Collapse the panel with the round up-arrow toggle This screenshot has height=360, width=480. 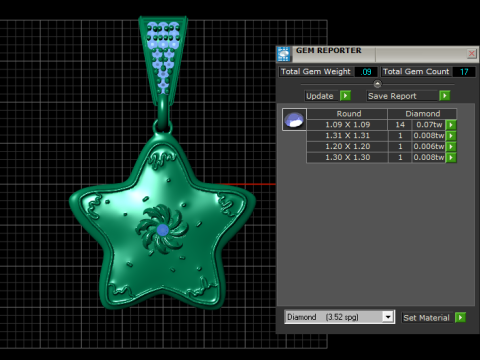(377, 84)
